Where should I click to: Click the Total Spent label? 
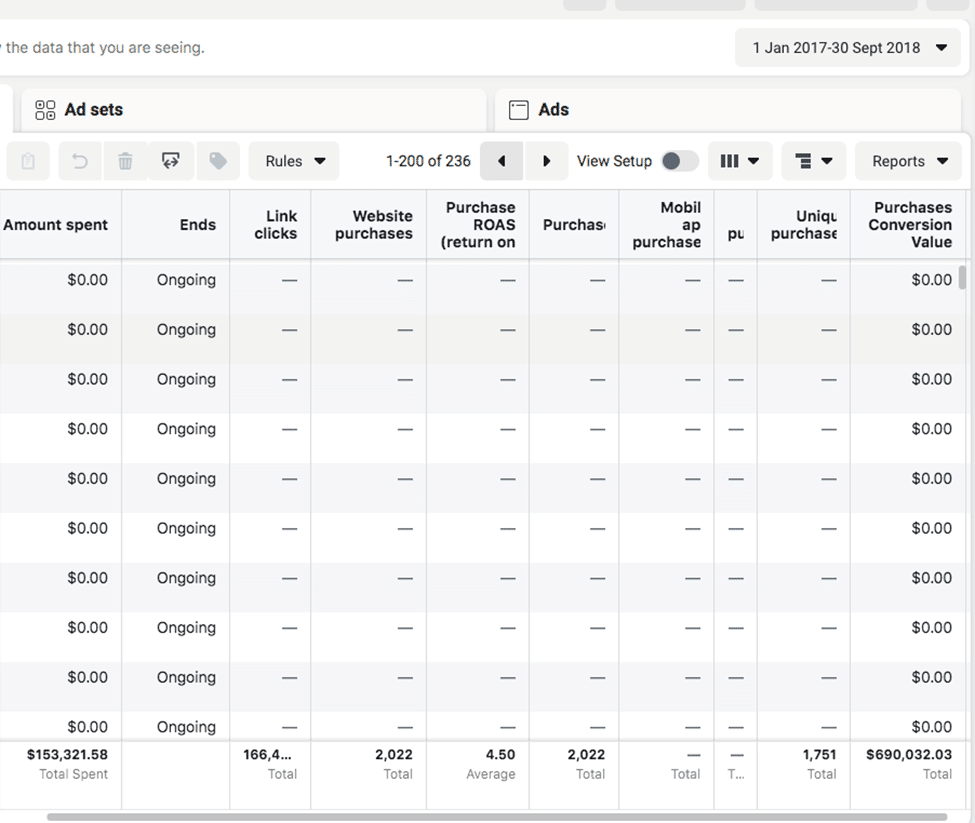click(73, 775)
